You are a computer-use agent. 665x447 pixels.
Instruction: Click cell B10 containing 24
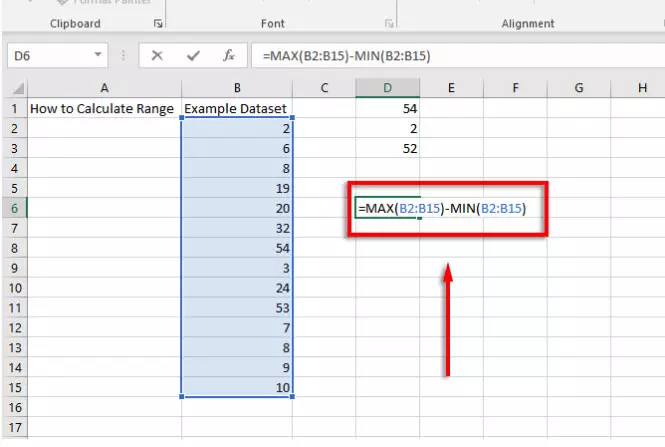[237, 288]
